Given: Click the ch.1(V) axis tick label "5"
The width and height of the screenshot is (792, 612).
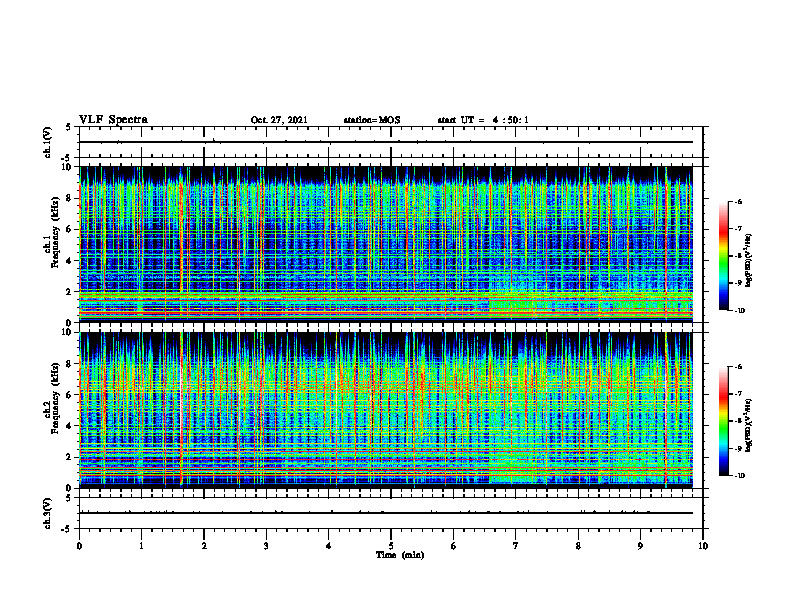Looking at the screenshot, I should [x=69, y=127].
